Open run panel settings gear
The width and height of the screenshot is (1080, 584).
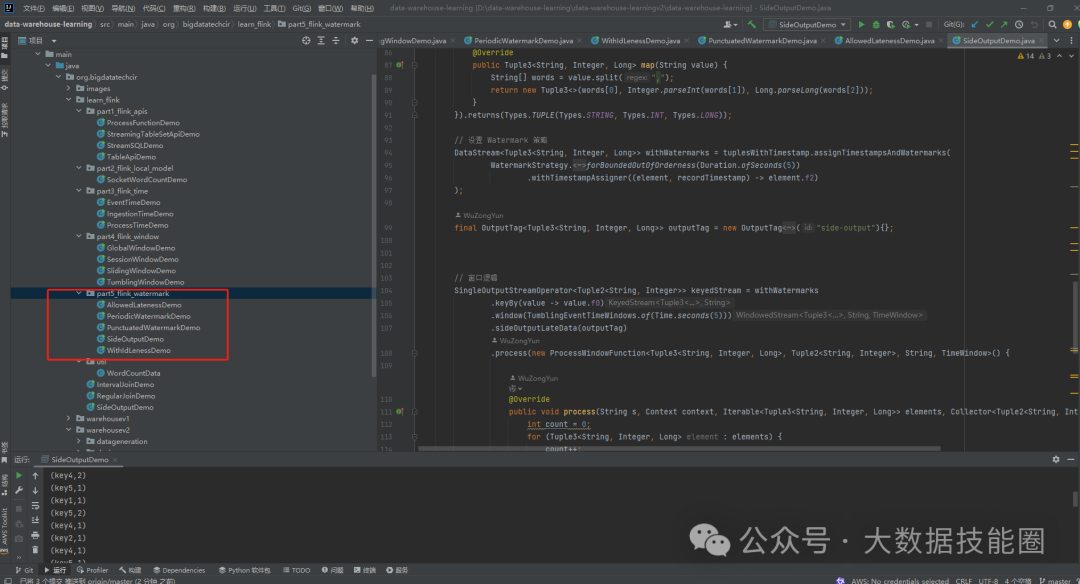coord(1056,459)
